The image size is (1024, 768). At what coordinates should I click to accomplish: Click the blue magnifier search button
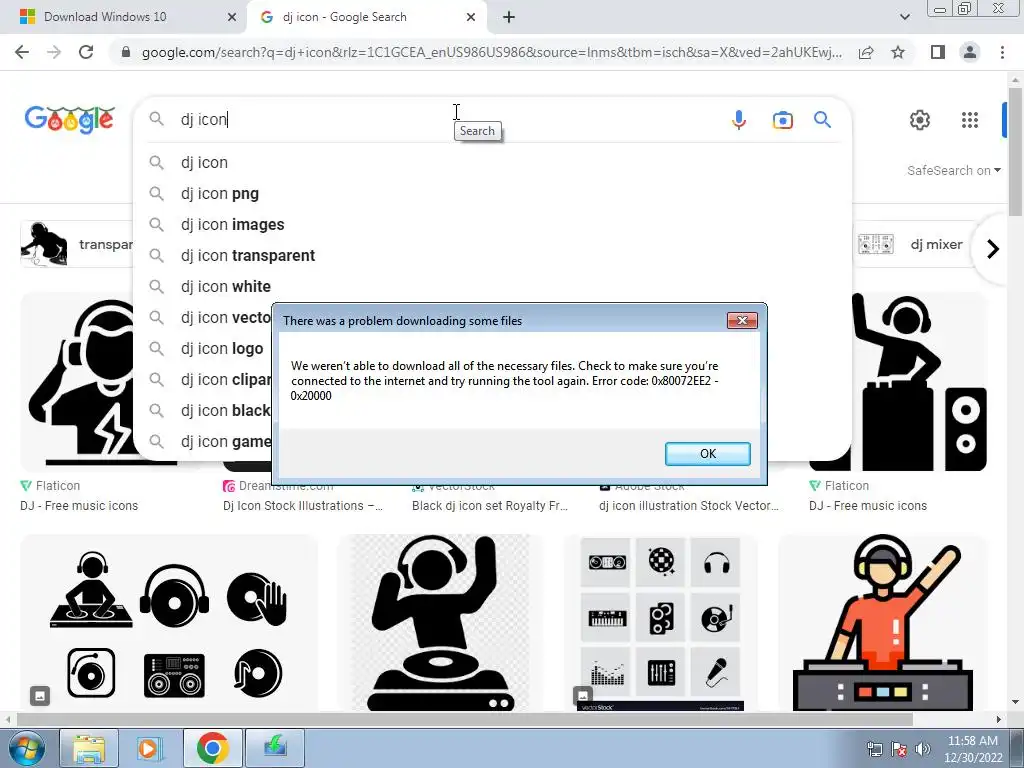coord(822,120)
